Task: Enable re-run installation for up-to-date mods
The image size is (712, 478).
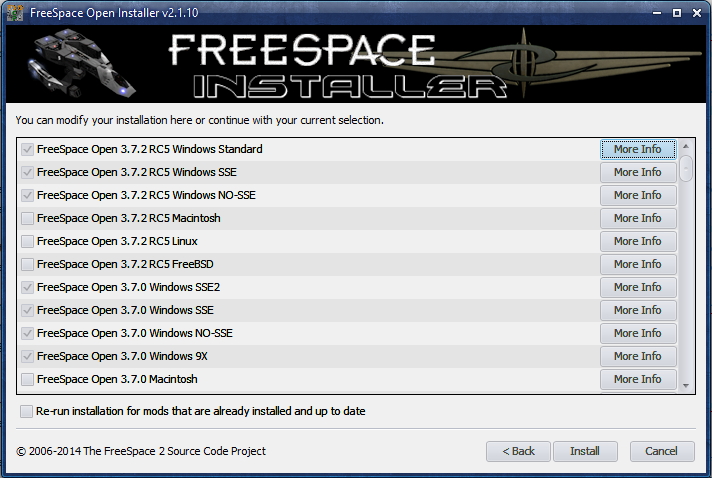Action: [26, 411]
